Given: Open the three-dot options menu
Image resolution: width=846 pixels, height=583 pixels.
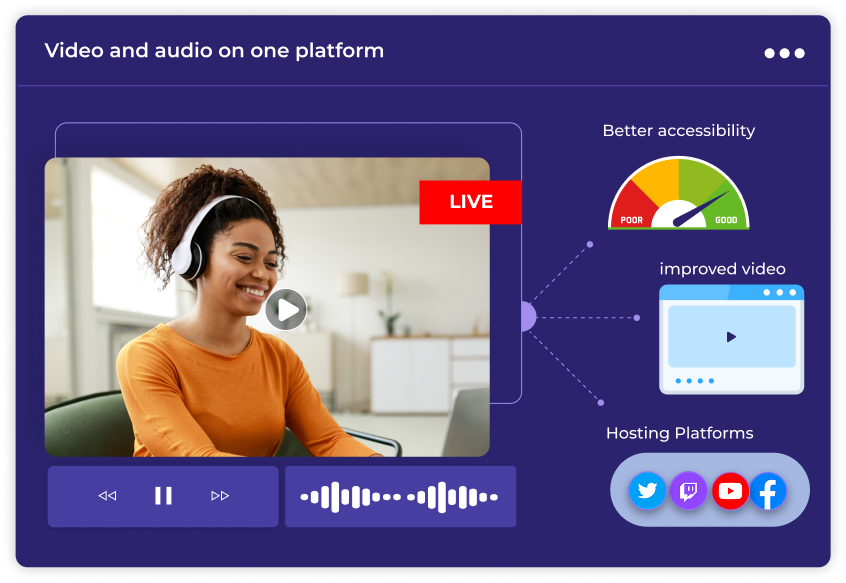Looking at the screenshot, I should coord(784,53).
